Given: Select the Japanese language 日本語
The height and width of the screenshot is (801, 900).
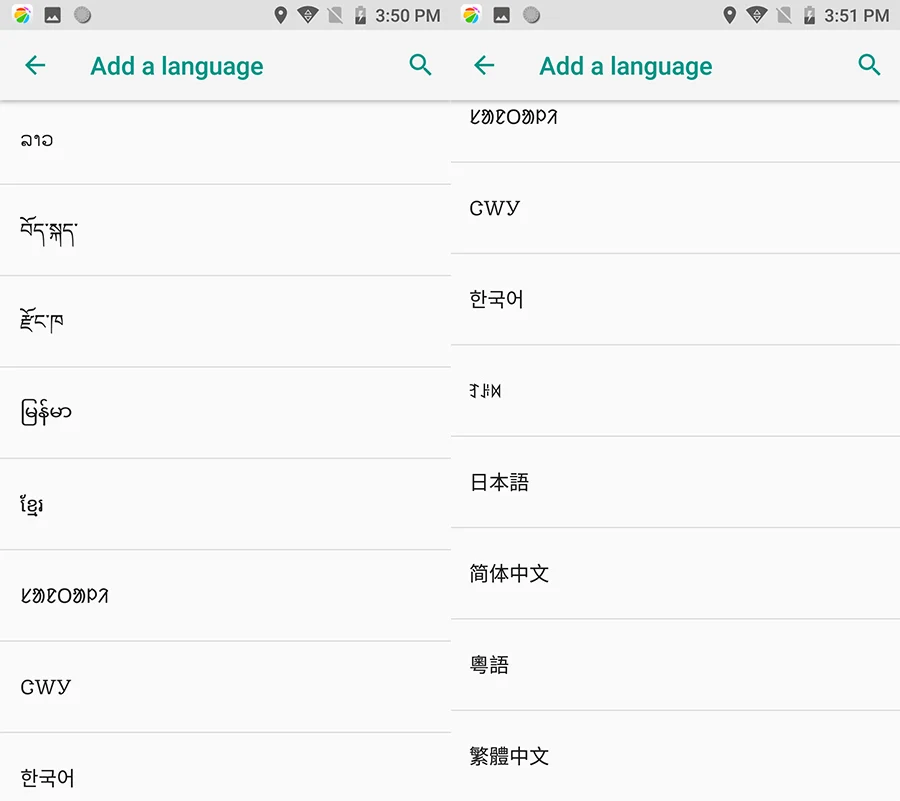Looking at the screenshot, I should [676, 482].
